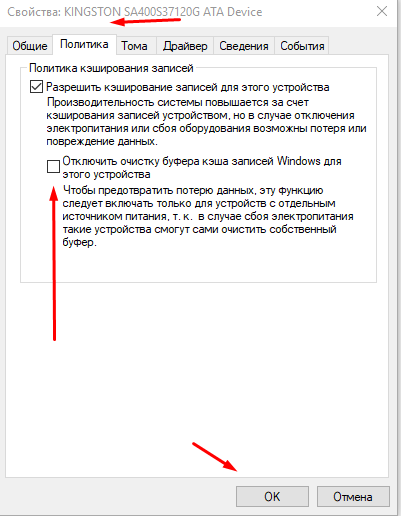The width and height of the screenshot is (401, 516).
Task: Open the Драйвер tab
Action: (x=185, y=46)
